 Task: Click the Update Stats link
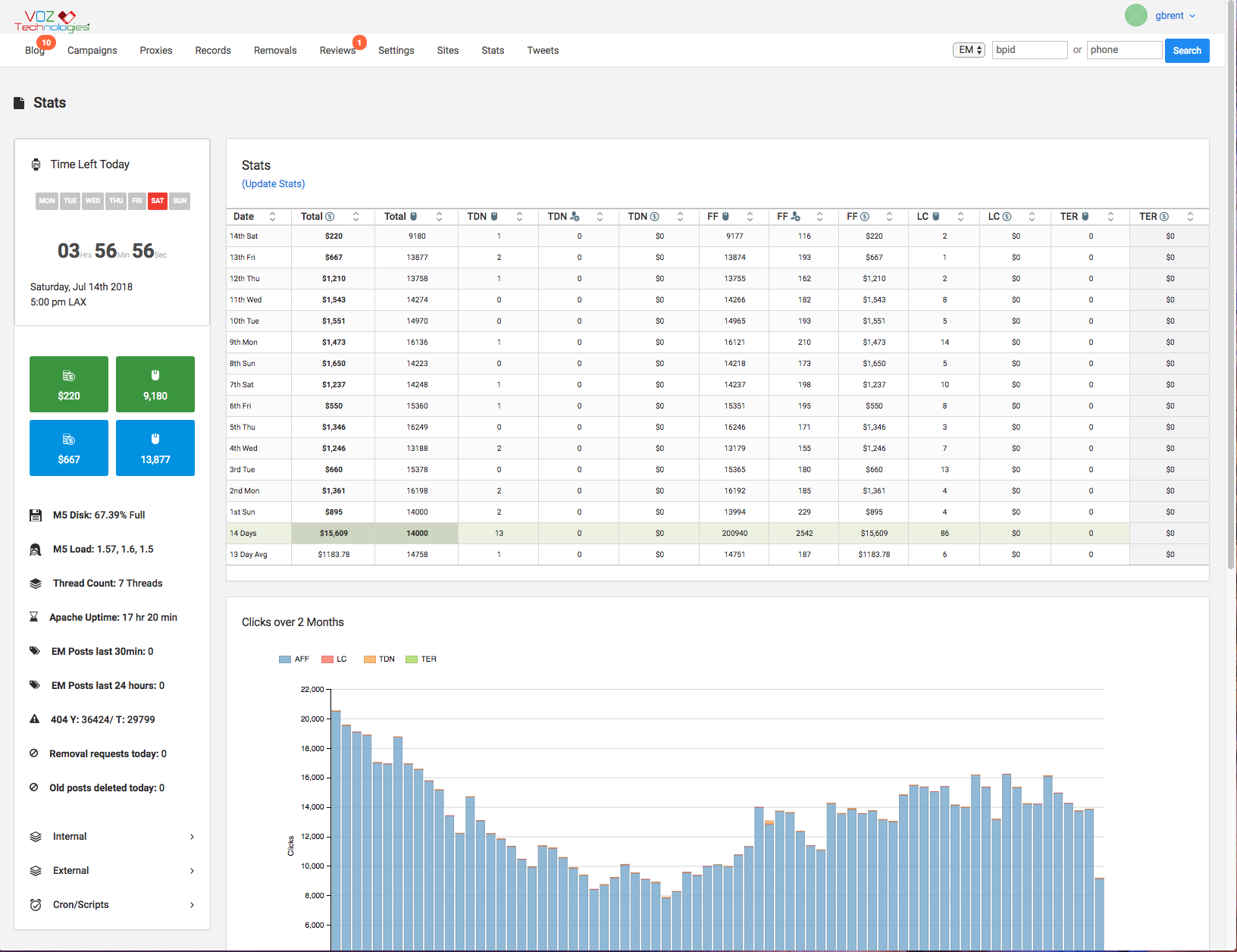pyautogui.click(x=273, y=183)
